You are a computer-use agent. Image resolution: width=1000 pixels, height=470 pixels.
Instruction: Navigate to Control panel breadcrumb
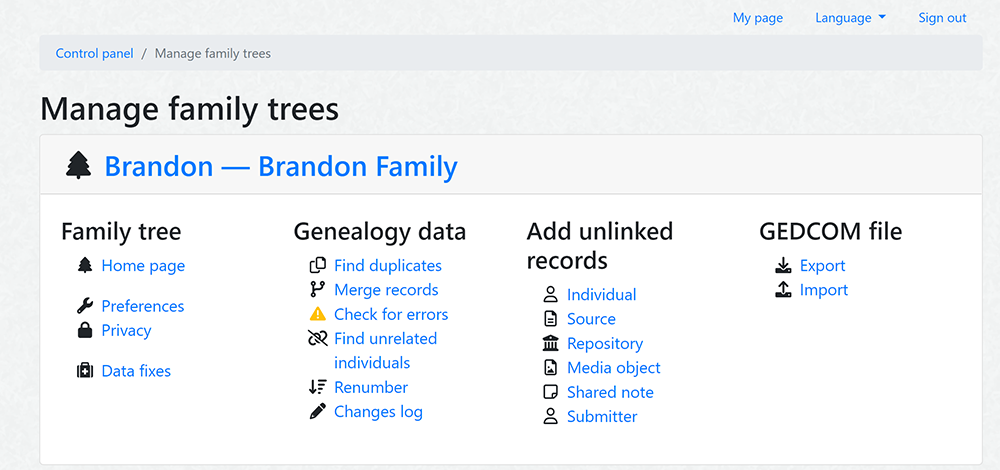(x=94, y=54)
